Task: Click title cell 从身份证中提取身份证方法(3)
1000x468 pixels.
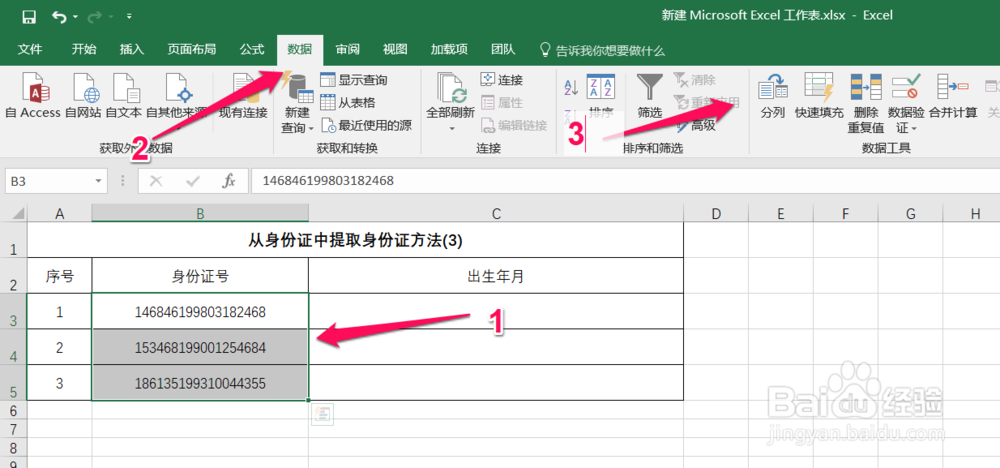Action: tap(355, 240)
